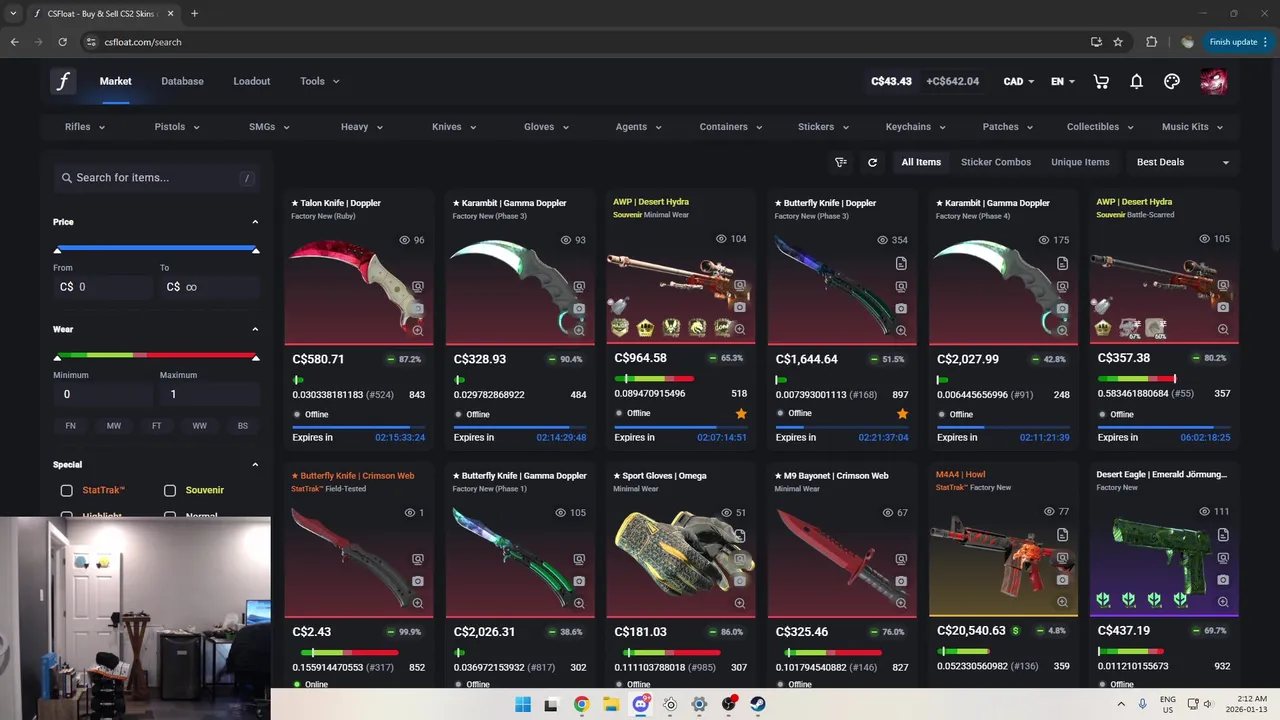Viewport: 1280px width, 720px height.
Task: Open Containers category menu
Action: coord(731,127)
